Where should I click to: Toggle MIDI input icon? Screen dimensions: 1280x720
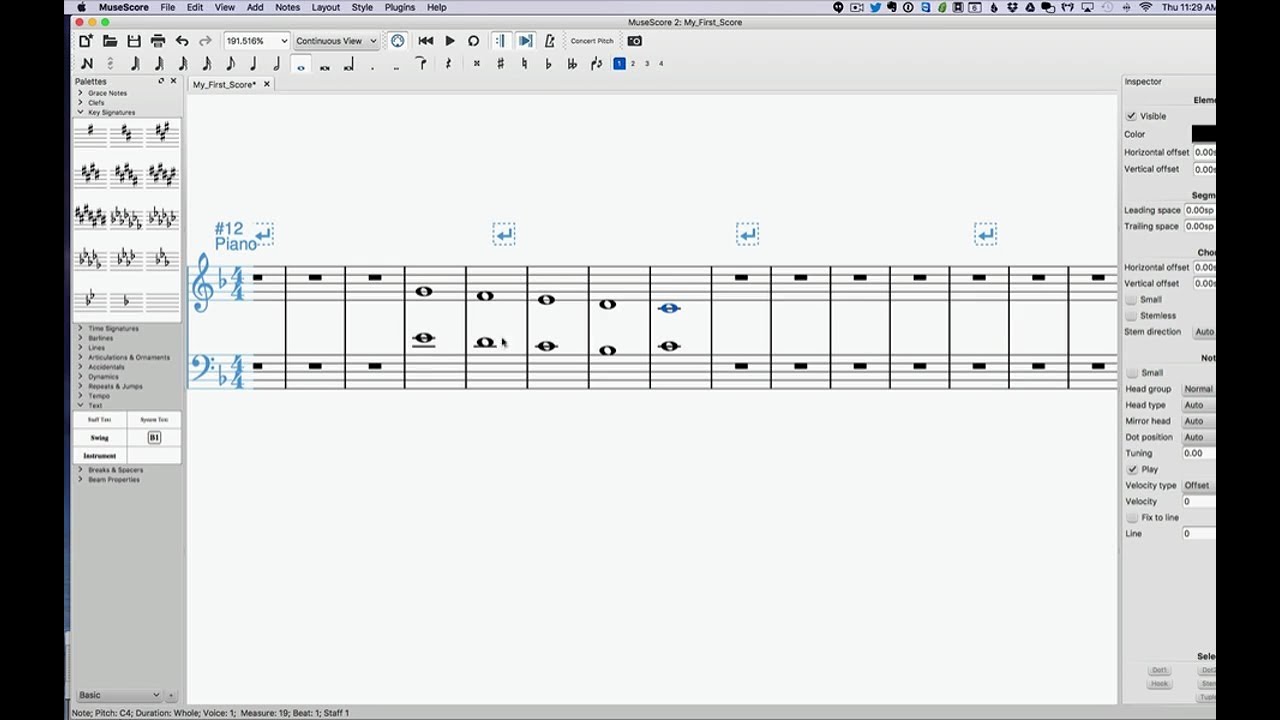(x=398, y=41)
